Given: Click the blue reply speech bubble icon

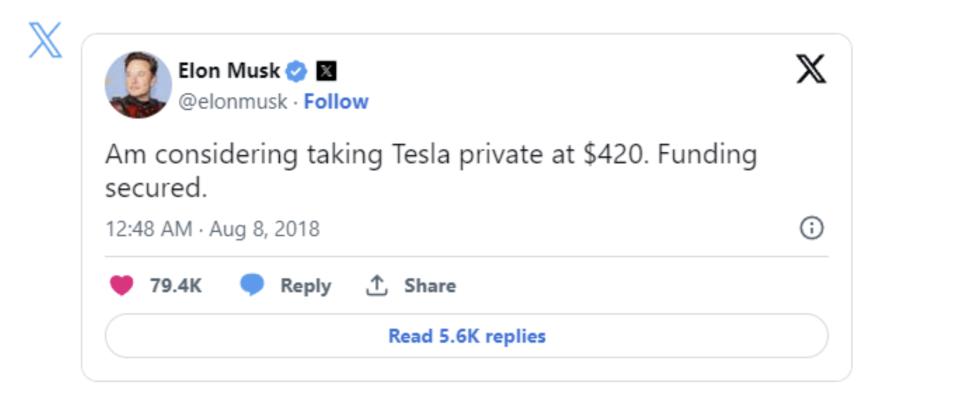Looking at the screenshot, I should tap(253, 286).
